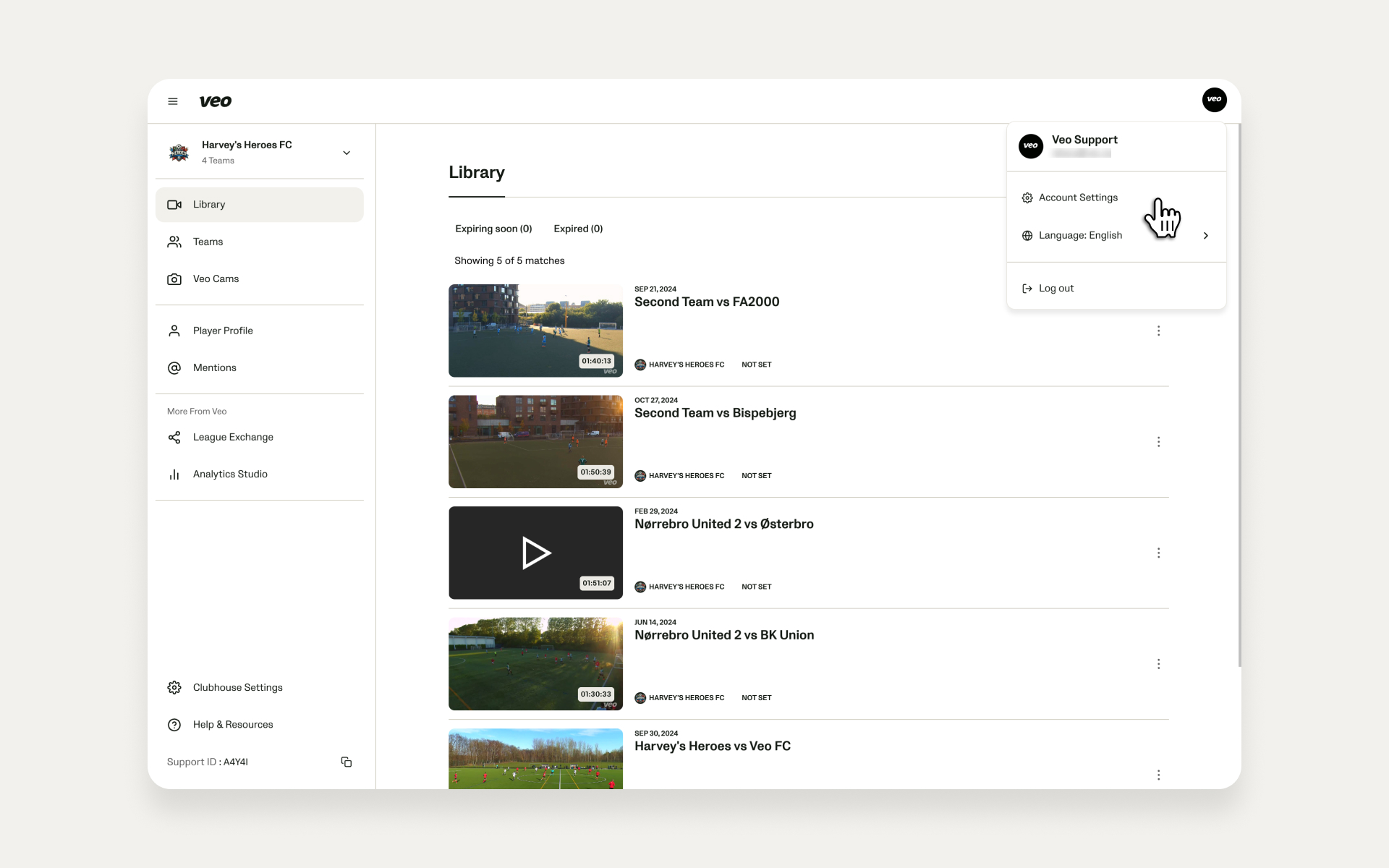The height and width of the screenshot is (868, 1389).
Task: Open Clubhouse Settings
Action: point(259,688)
